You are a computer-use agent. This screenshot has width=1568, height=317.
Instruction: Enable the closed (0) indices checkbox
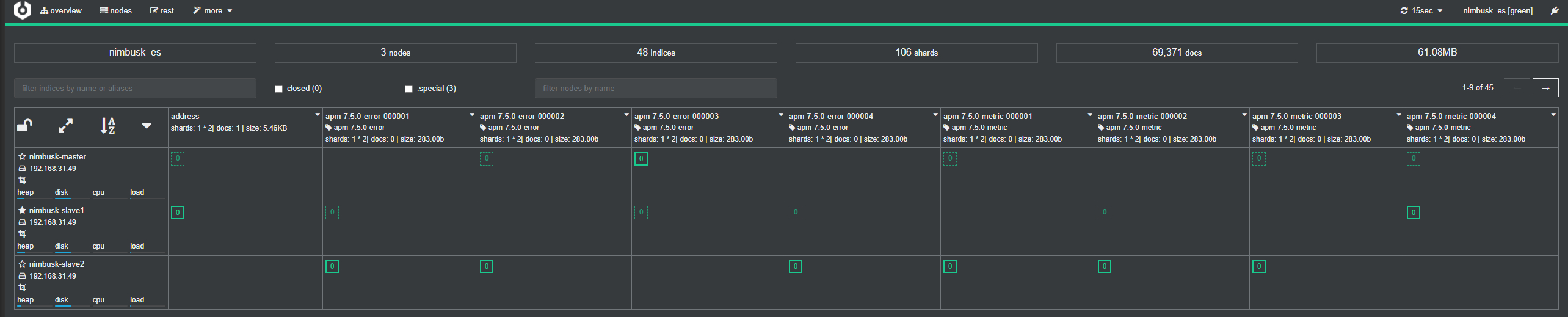(279, 89)
